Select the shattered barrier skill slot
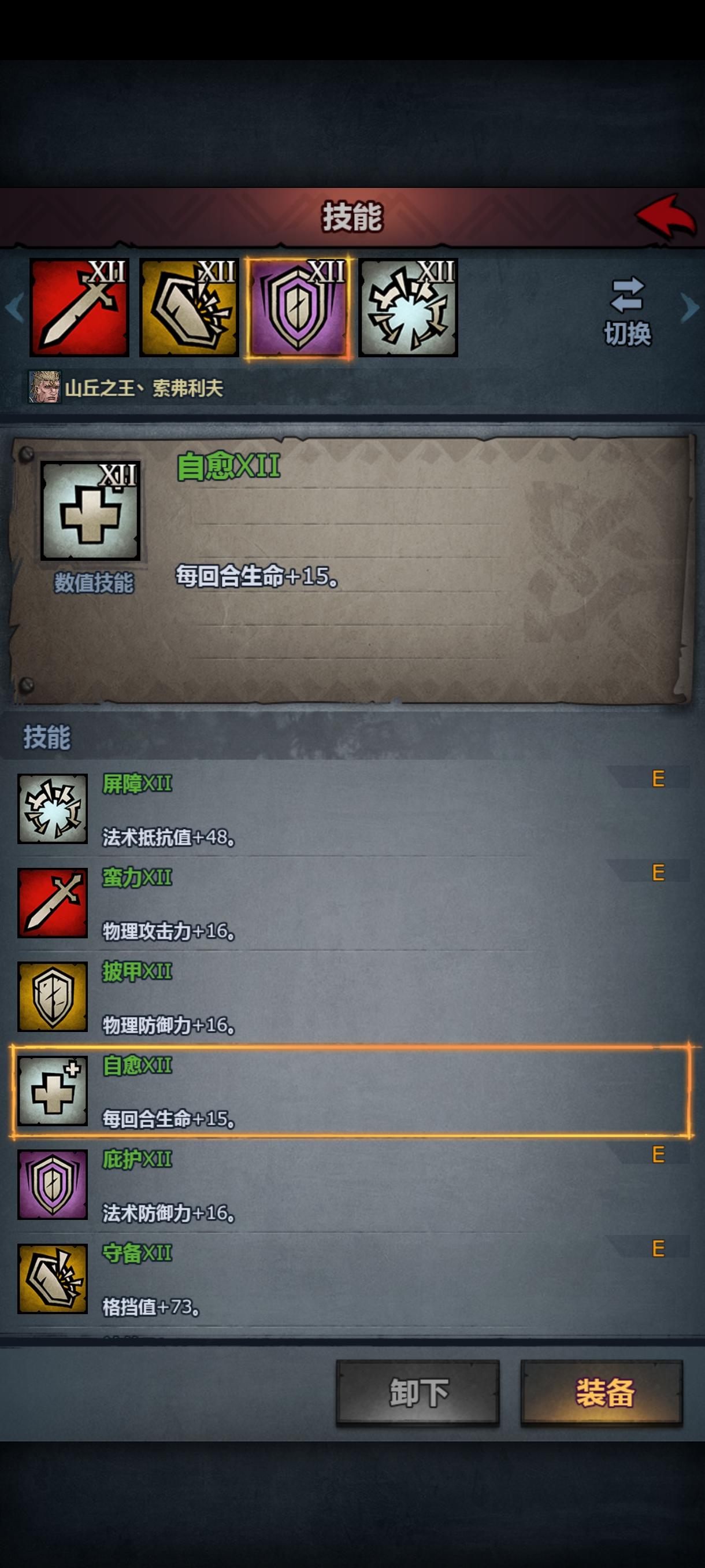Screen dimensions: 705x1568 pyautogui.click(x=408, y=308)
